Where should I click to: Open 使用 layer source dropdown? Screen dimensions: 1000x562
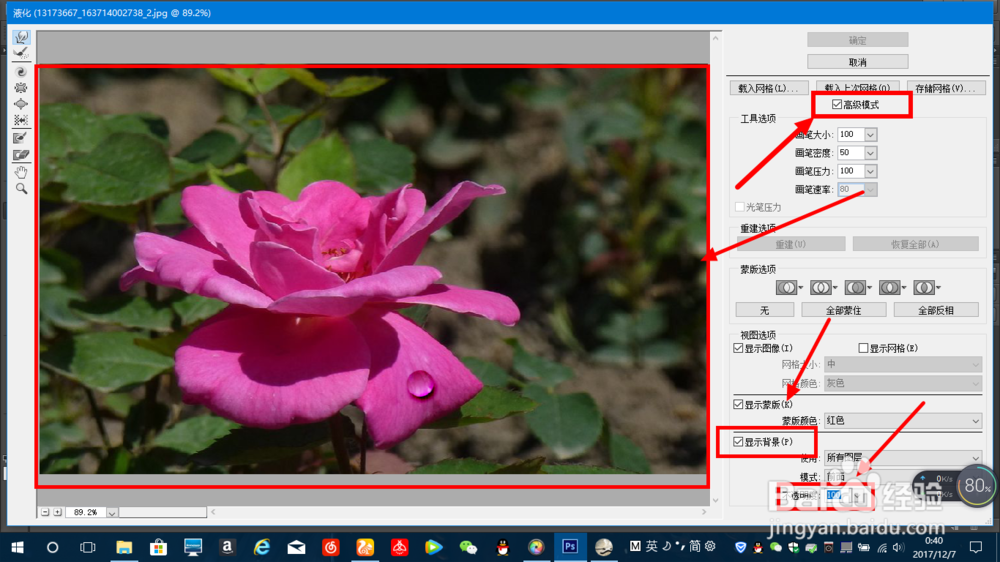903,457
